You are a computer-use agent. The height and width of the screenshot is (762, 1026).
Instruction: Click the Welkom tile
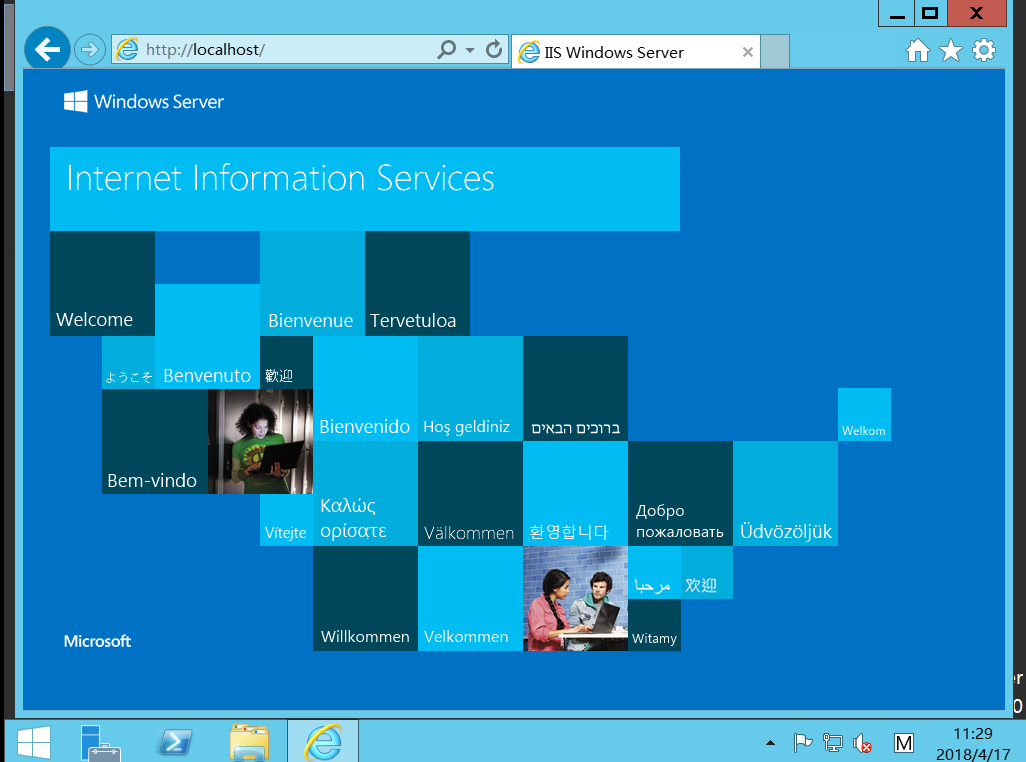864,415
